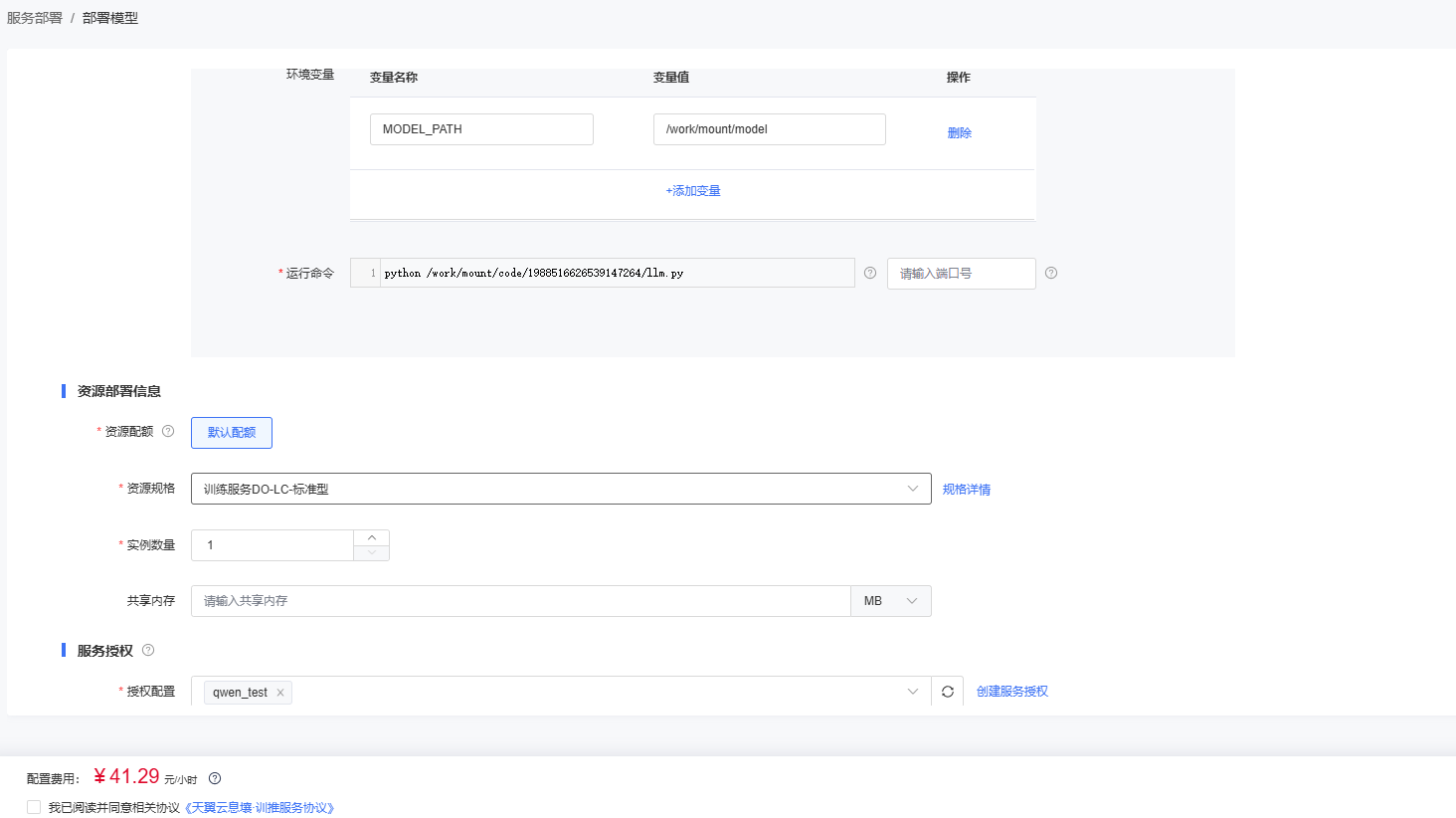The height and width of the screenshot is (818, 1456).
Task: Click help icon beside 服务授权 heading
Action: pos(148,650)
